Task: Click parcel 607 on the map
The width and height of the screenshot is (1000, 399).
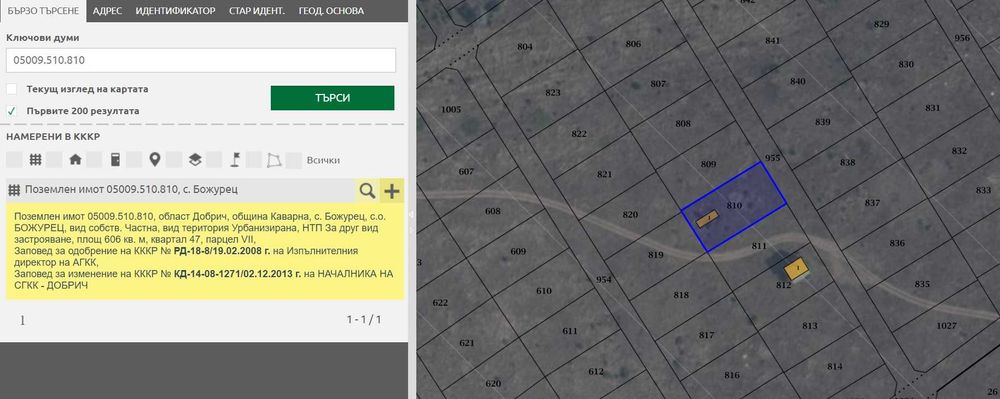Action: 466,171
